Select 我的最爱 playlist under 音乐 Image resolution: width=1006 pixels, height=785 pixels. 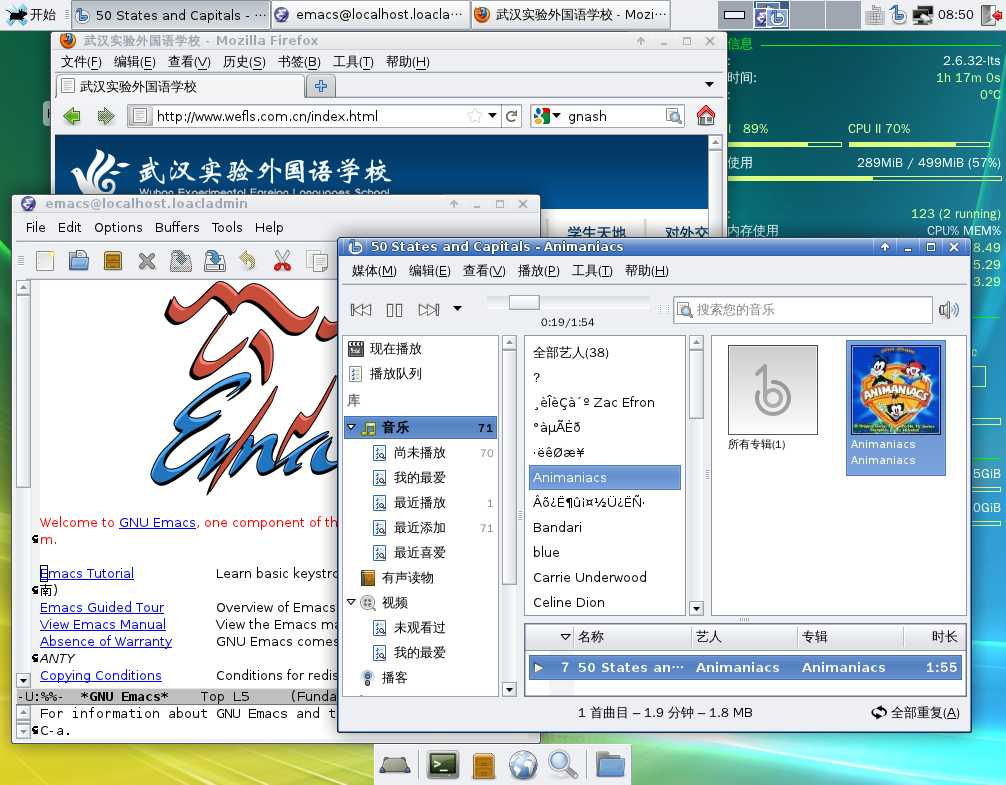pos(420,478)
